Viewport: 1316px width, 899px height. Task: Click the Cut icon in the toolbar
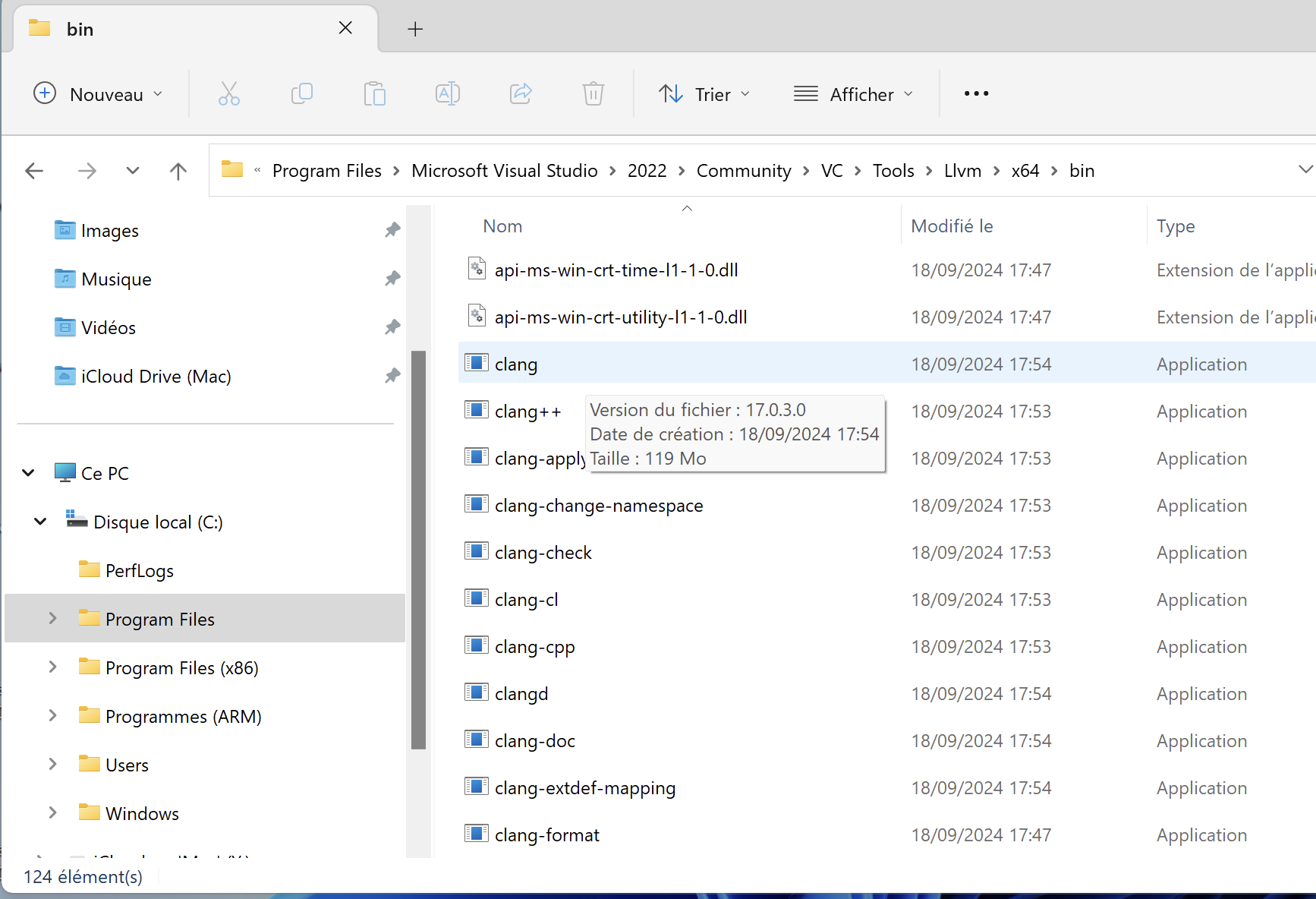[229, 93]
